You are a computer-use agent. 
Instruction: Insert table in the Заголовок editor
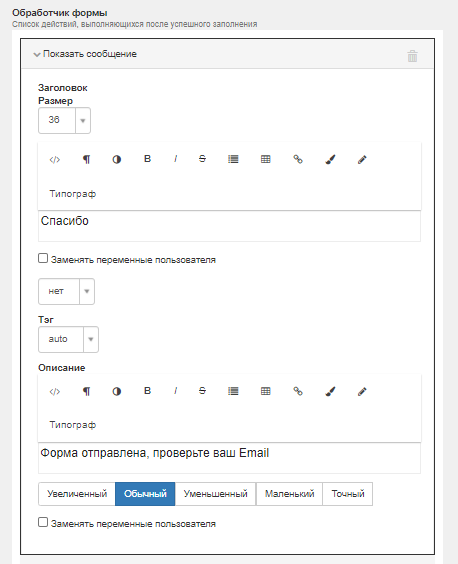pos(266,159)
